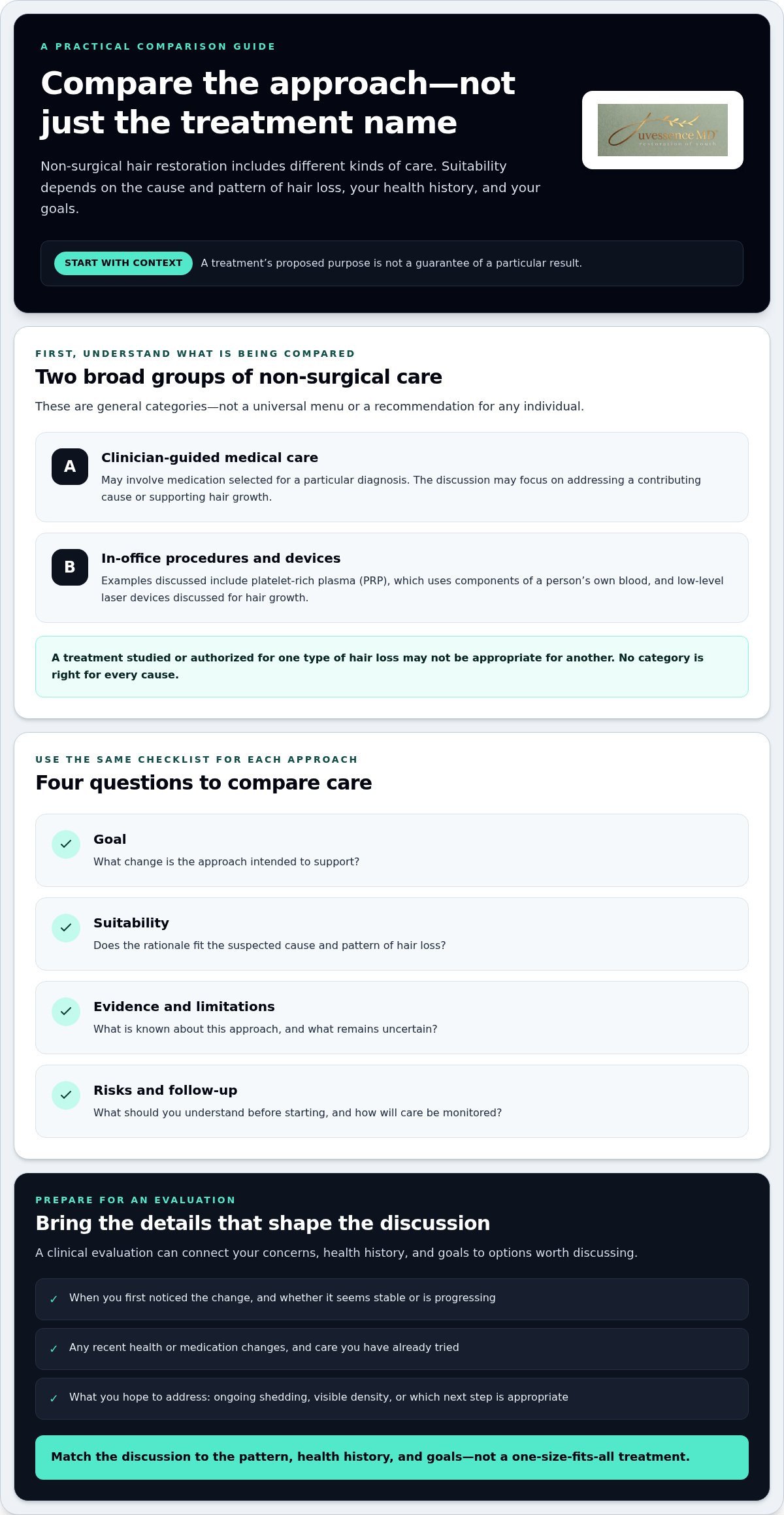Click the 'Four questions to compare care' heading
Image resolution: width=784 pixels, height=1515 pixels.
(204, 782)
